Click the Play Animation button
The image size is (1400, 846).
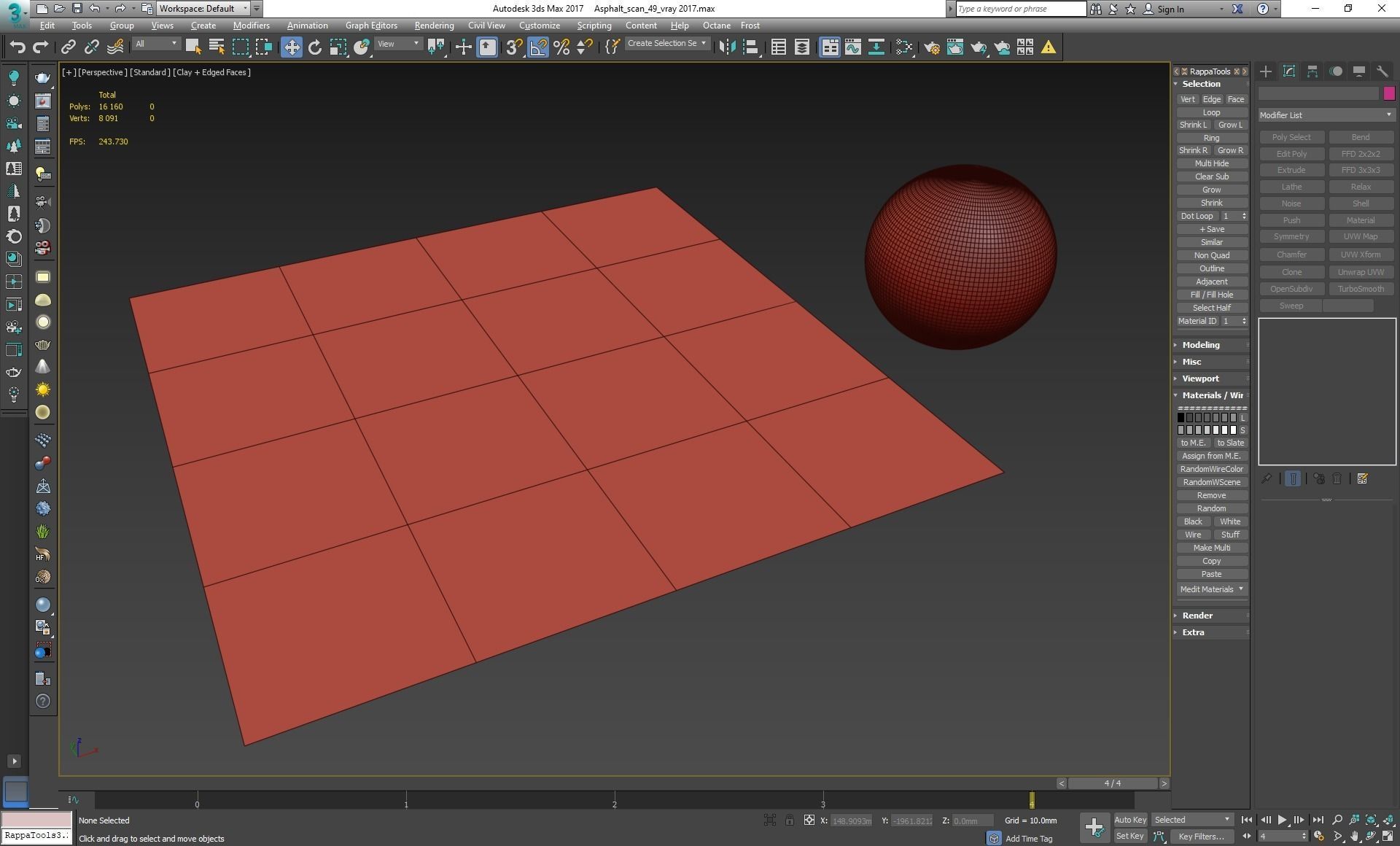click(x=1282, y=820)
